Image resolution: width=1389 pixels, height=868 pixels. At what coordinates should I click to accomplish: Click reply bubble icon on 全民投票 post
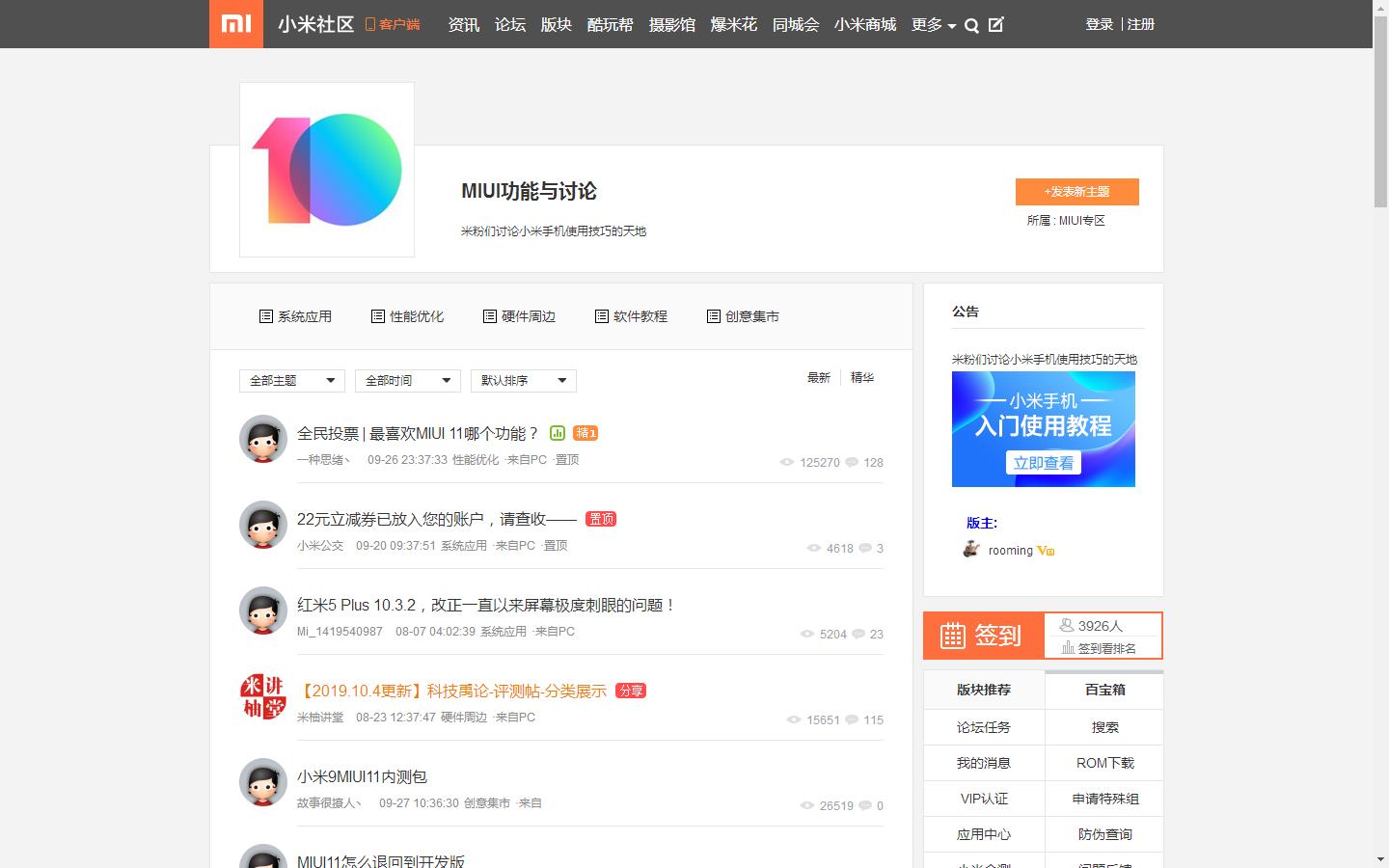852,462
